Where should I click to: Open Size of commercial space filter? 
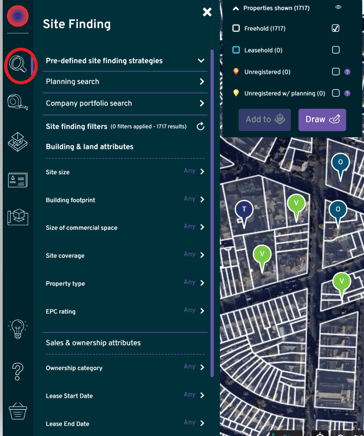[125, 227]
